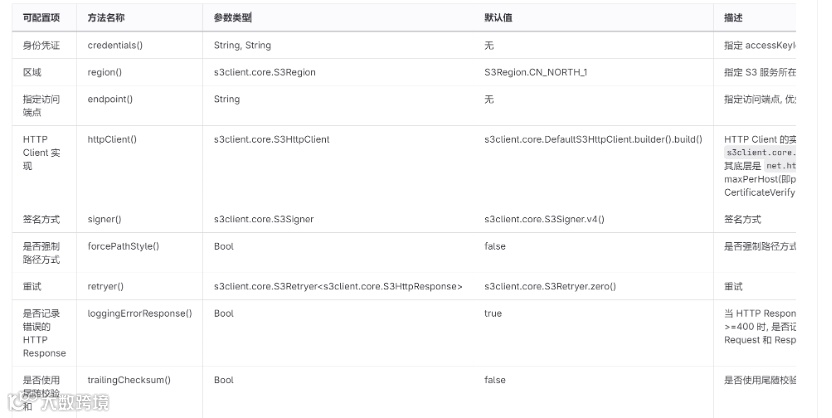Click the 描述 column header
This screenshot has height=418, width=832.
(733, 18)
